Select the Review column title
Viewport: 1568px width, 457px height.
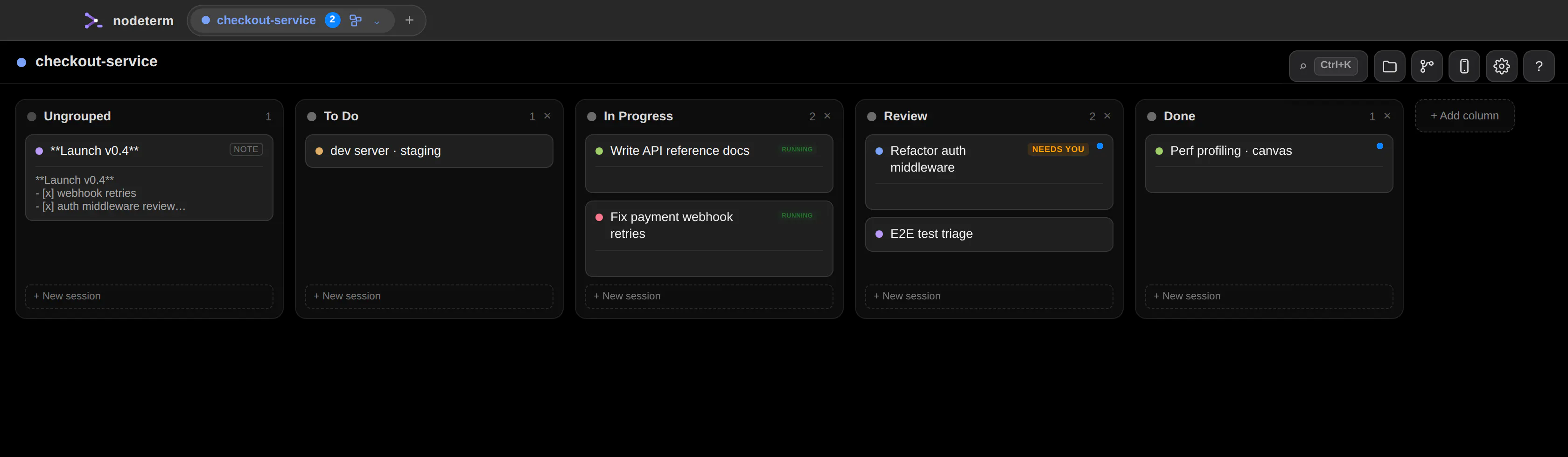[x=905, y=116]
